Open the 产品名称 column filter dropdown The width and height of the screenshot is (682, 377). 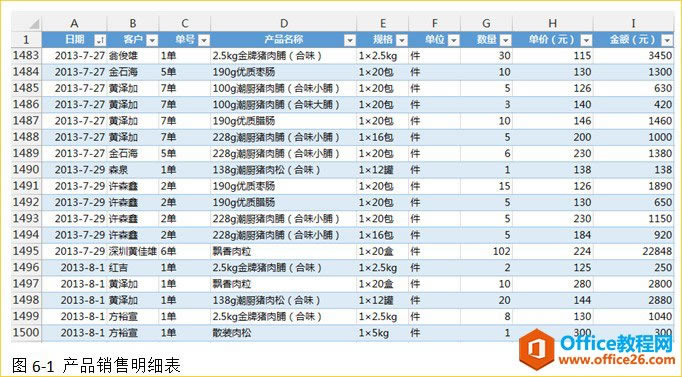350,40
